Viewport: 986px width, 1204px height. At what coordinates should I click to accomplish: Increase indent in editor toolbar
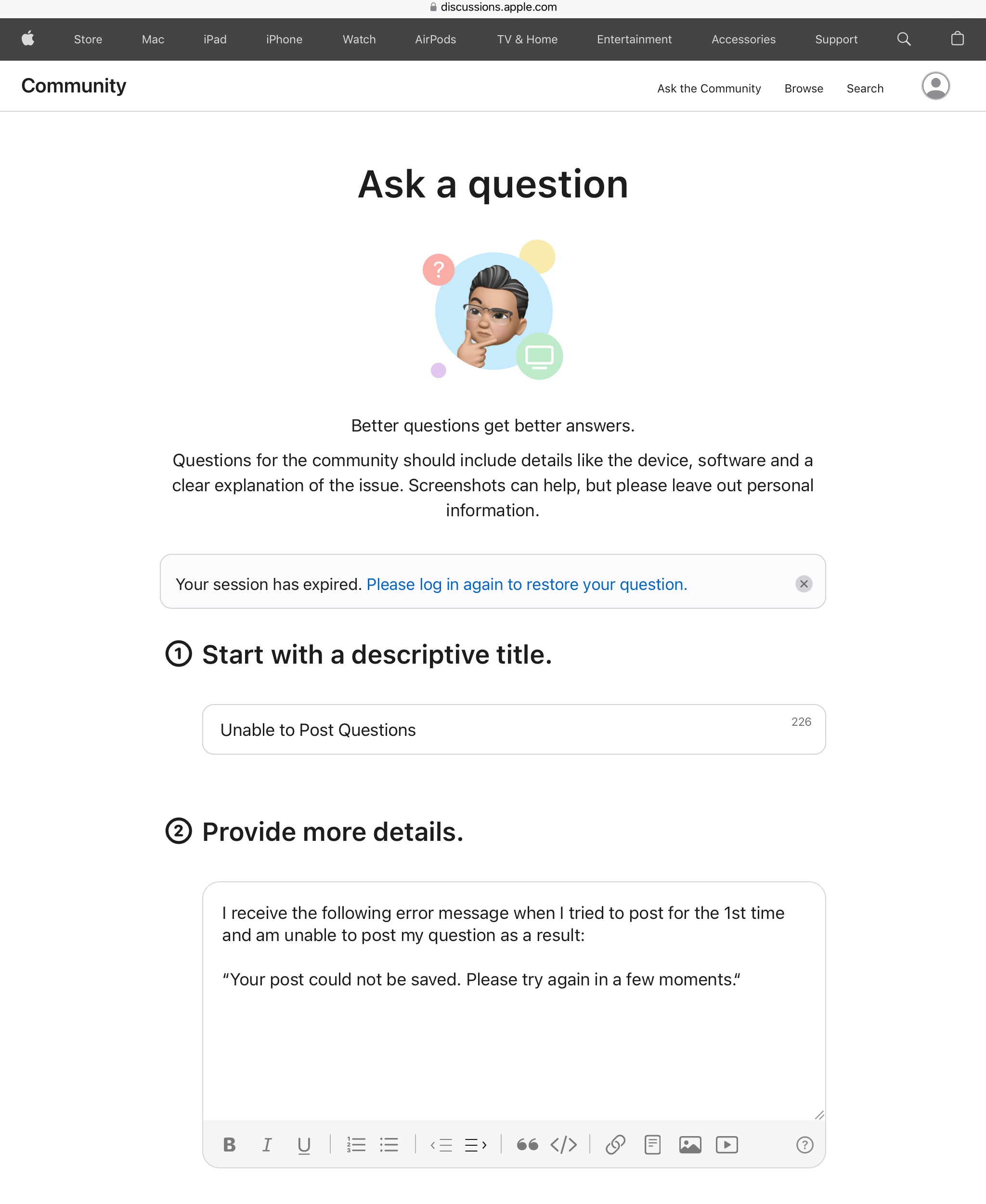tap(475, 1144)
